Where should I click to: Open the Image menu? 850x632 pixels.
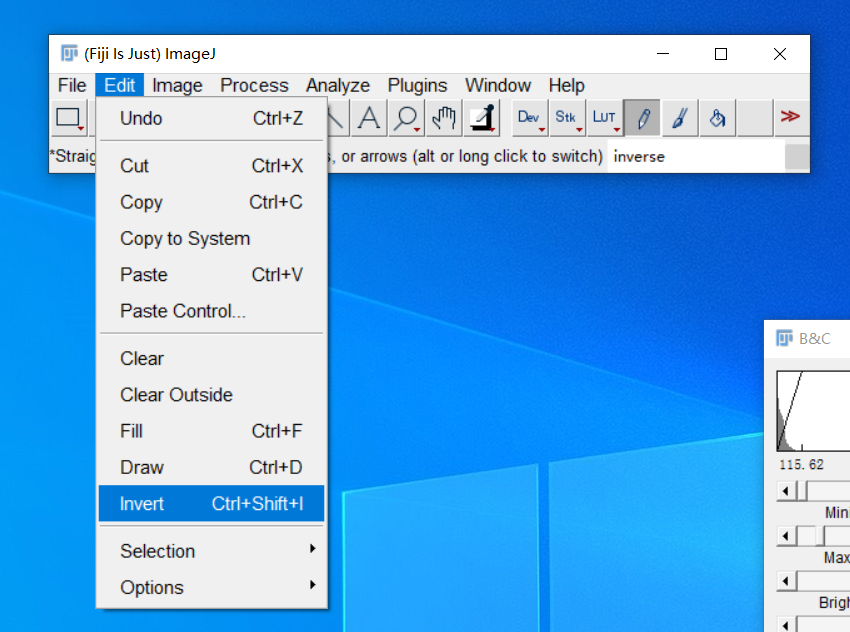[x=177, y=85]
